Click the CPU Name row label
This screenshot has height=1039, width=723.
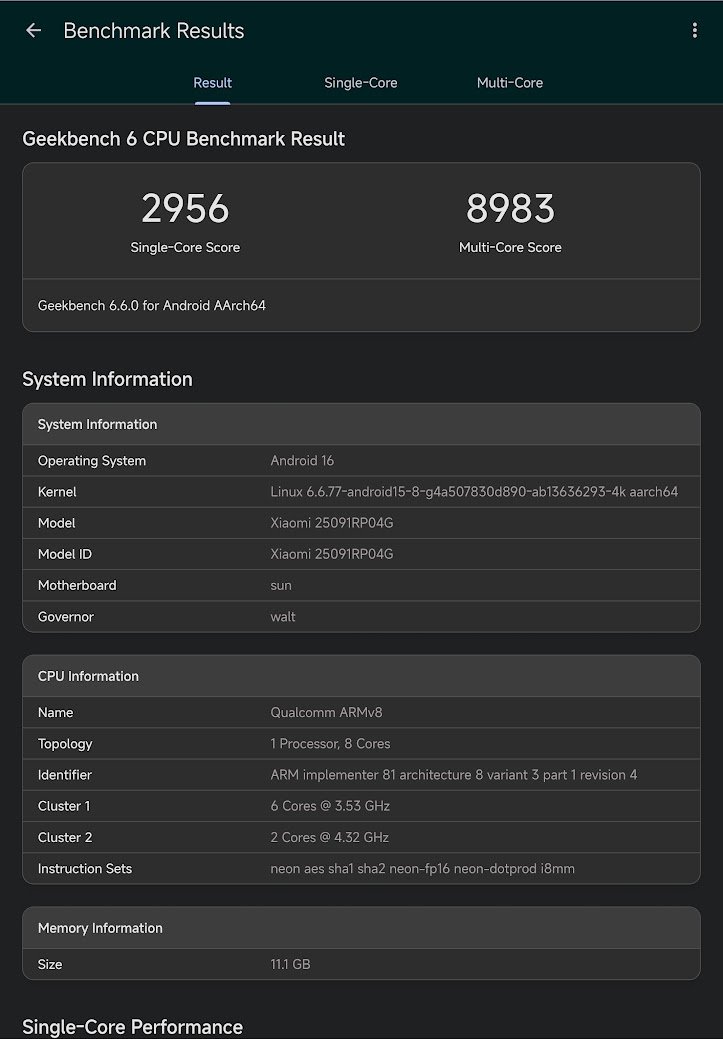(x=55, y=712)
